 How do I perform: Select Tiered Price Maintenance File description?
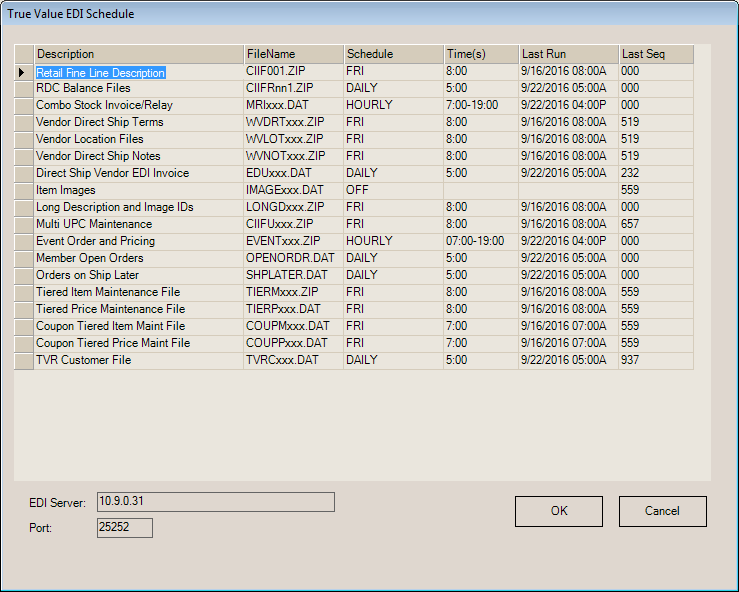(139, 309)
